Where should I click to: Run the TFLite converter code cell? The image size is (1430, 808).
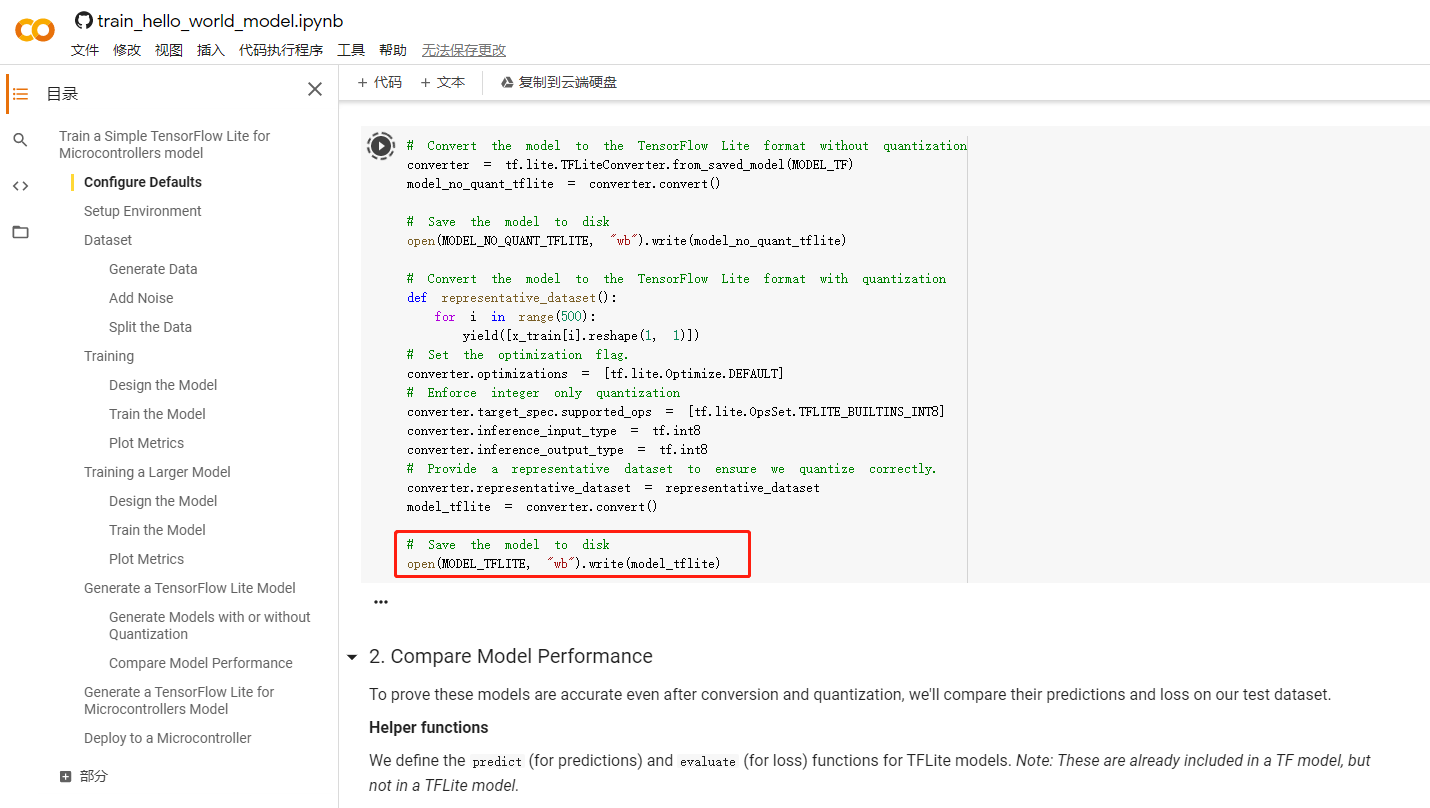coord(381,146)
